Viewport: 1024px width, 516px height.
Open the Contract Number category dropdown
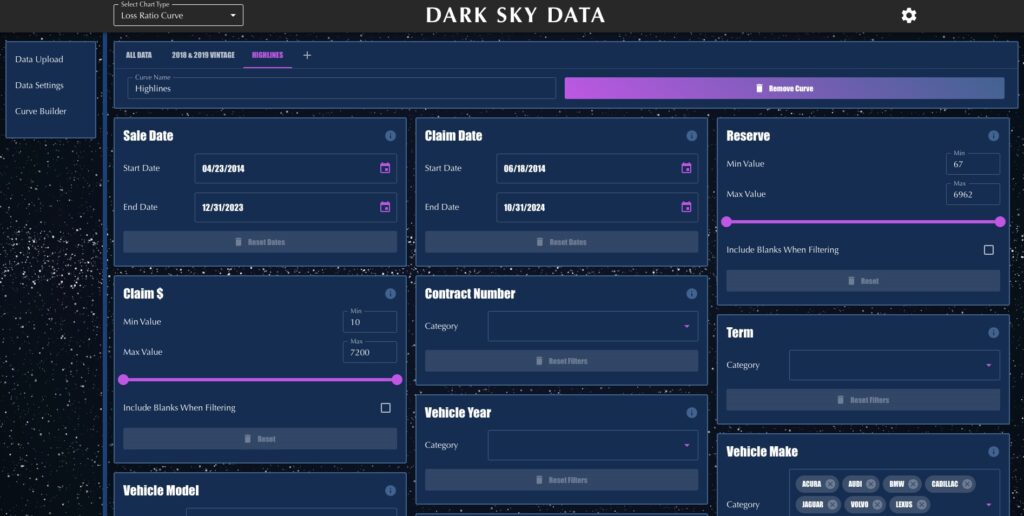(x=593, y=326)
